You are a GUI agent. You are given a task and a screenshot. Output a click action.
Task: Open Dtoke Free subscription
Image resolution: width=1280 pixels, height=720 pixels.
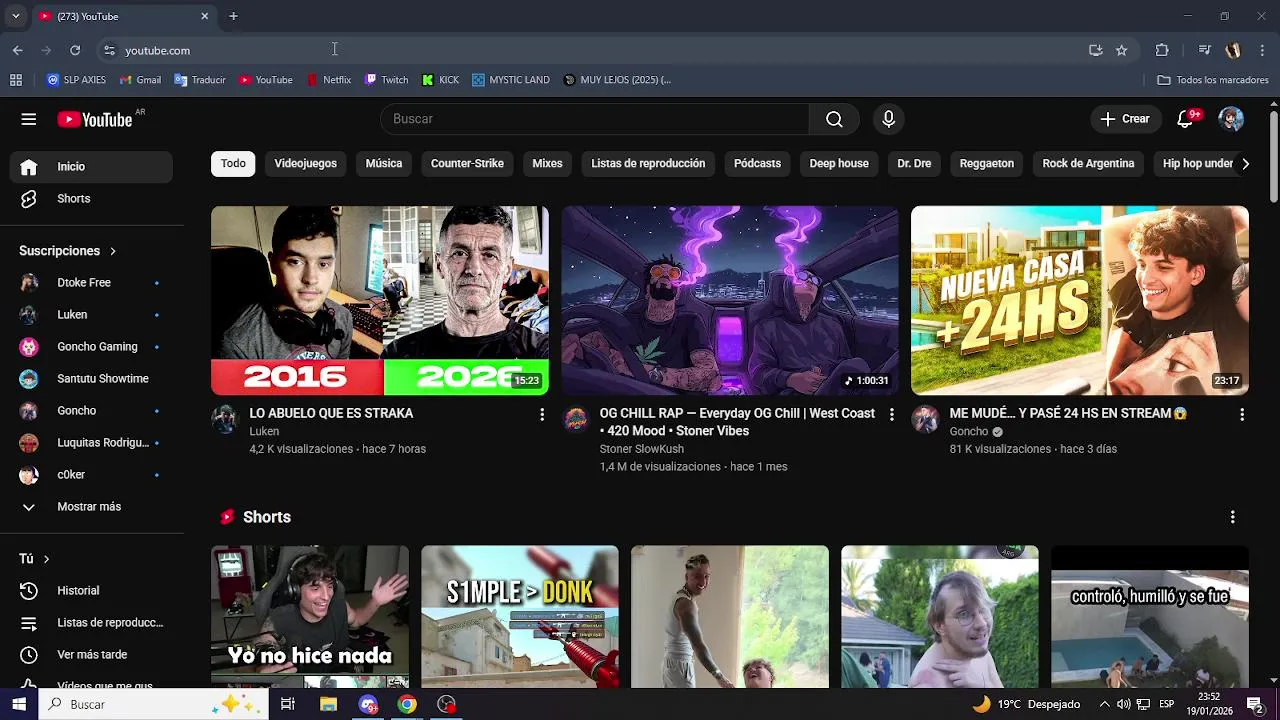coord(91,283)
